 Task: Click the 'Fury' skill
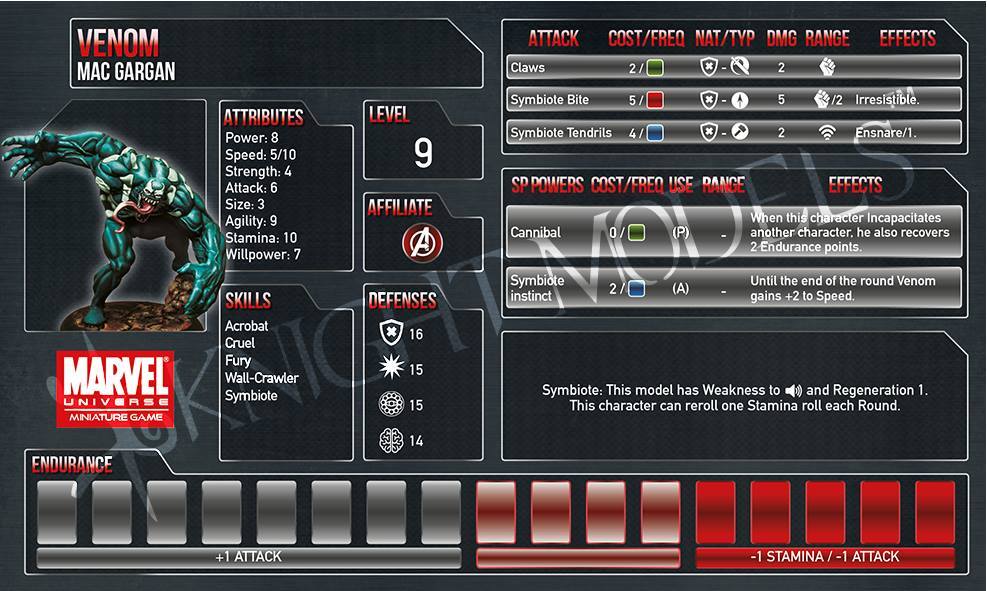click(238, 361)
